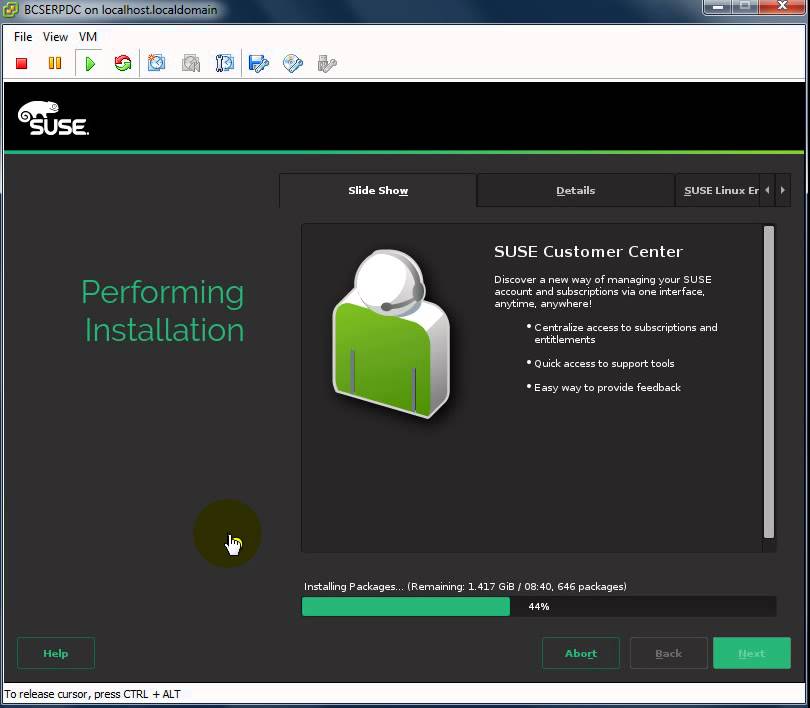Open the snapshot manager icon
This screenshot has width=810, height=708.
pyautogui.click(x=225, y=64)
